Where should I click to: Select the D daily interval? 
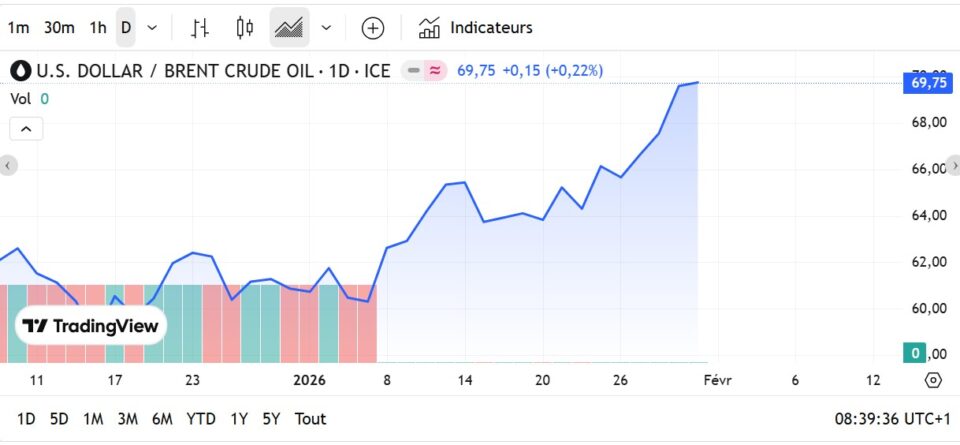[x=126, y=28]
